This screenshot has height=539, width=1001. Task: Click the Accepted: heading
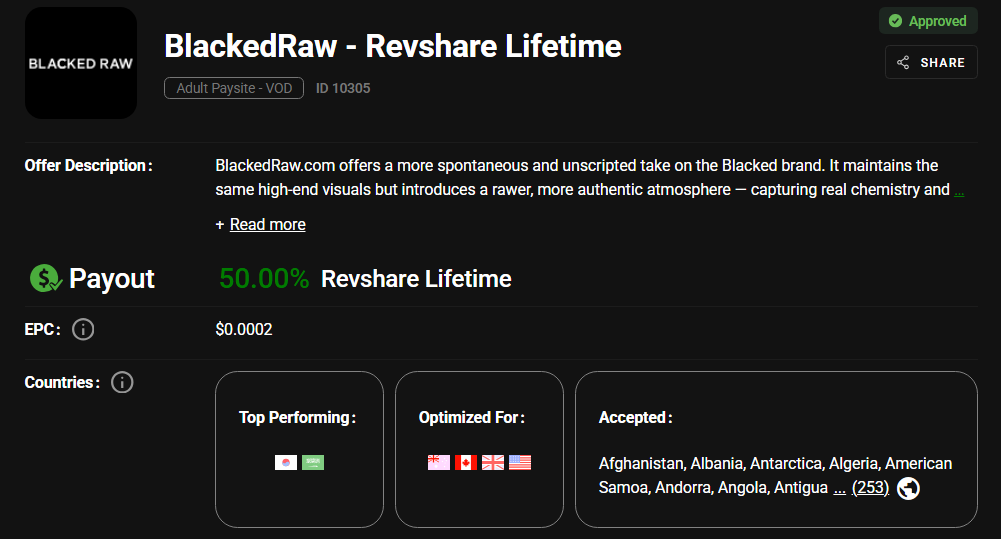click(x=635, y=418)
